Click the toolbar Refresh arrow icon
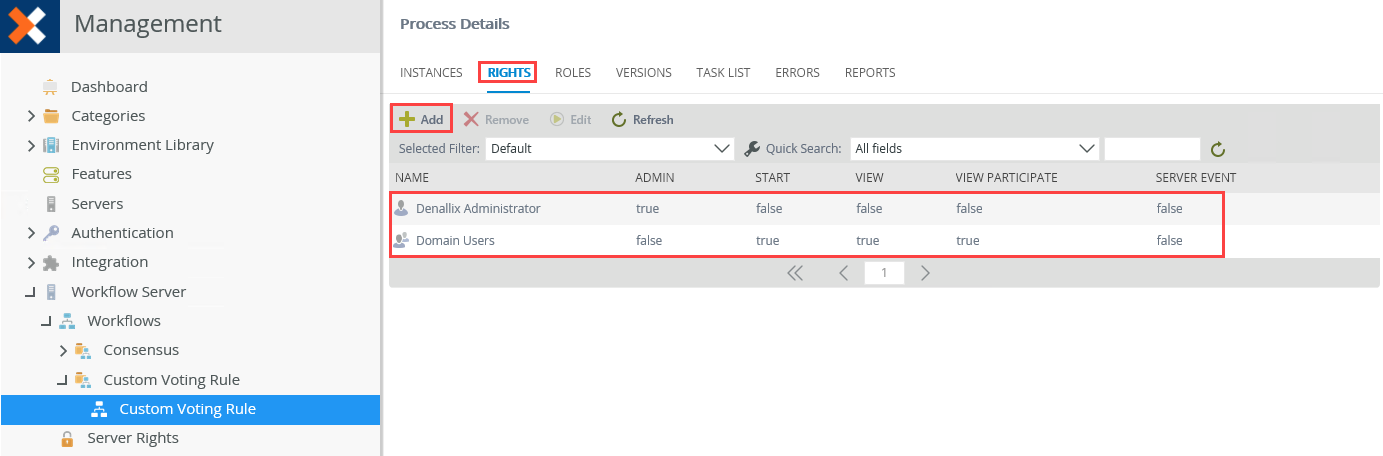Image resolution: width=1383 pixels, height=456 pixels. 619,119
